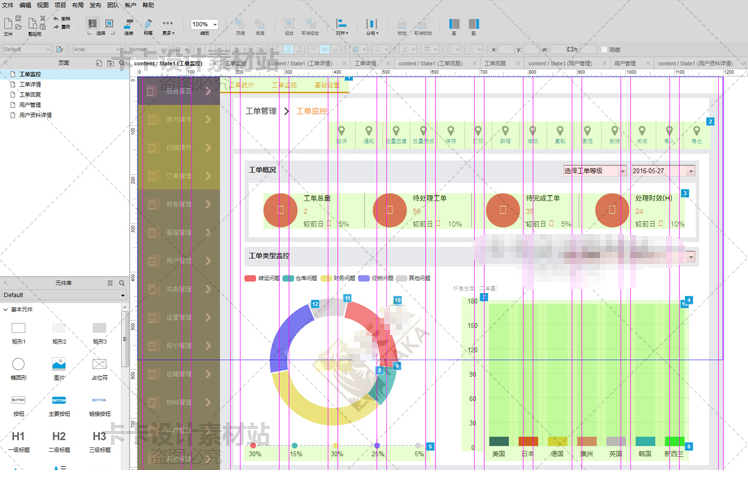Screen dimensions: 748x493
Task: Open the 编辑 menu
Action: point(25,5)
